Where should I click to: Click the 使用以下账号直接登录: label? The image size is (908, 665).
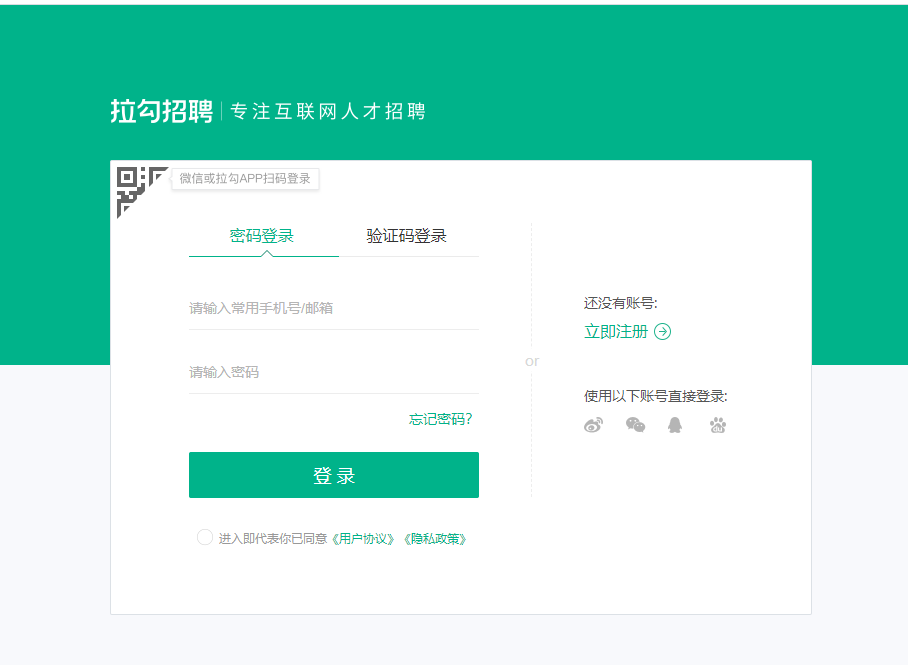(656, 396)
